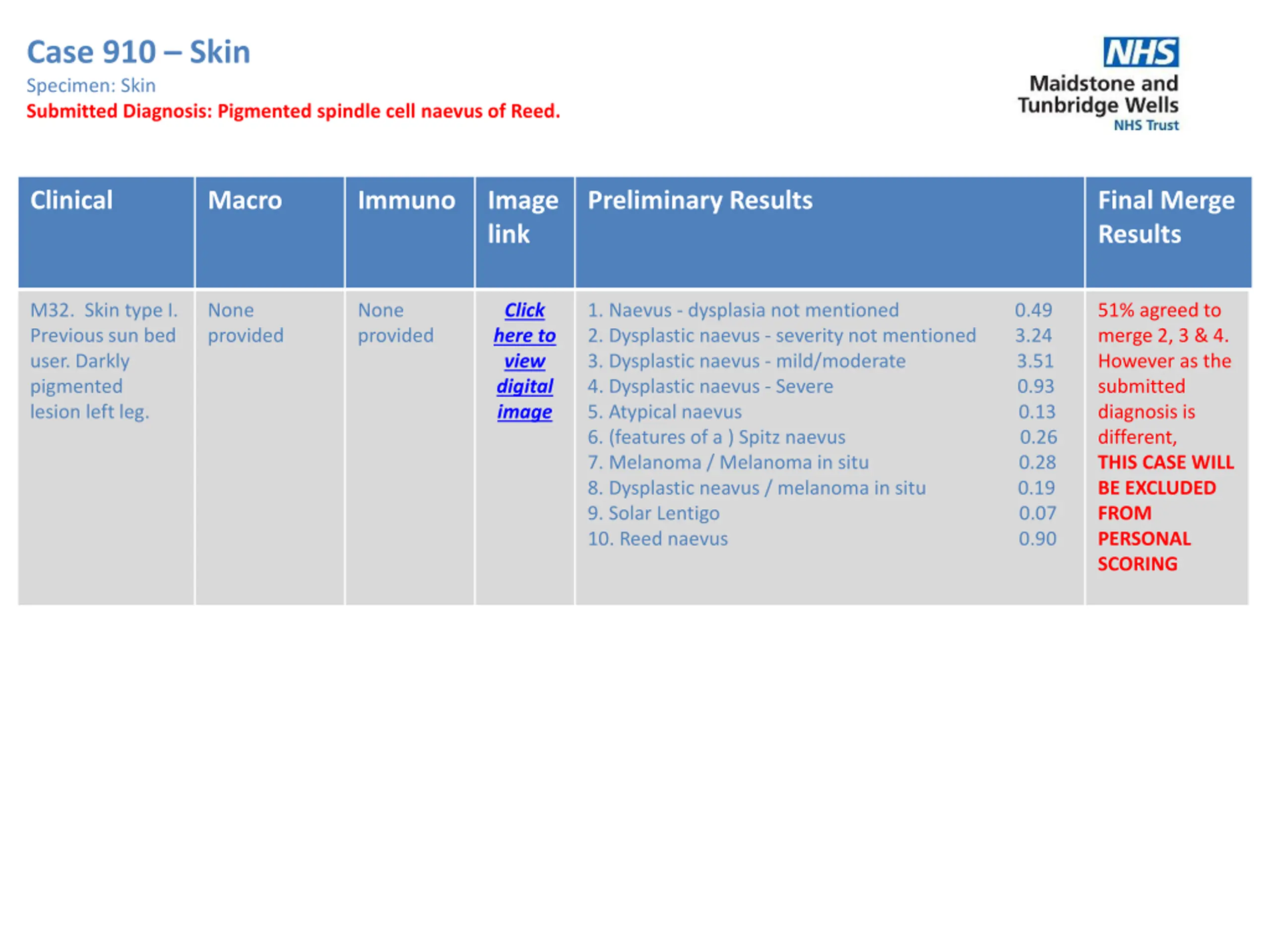Select '9. Solar Lentigo' row
The width and height of the screenshot is (1270, 952).
(653, 513)
